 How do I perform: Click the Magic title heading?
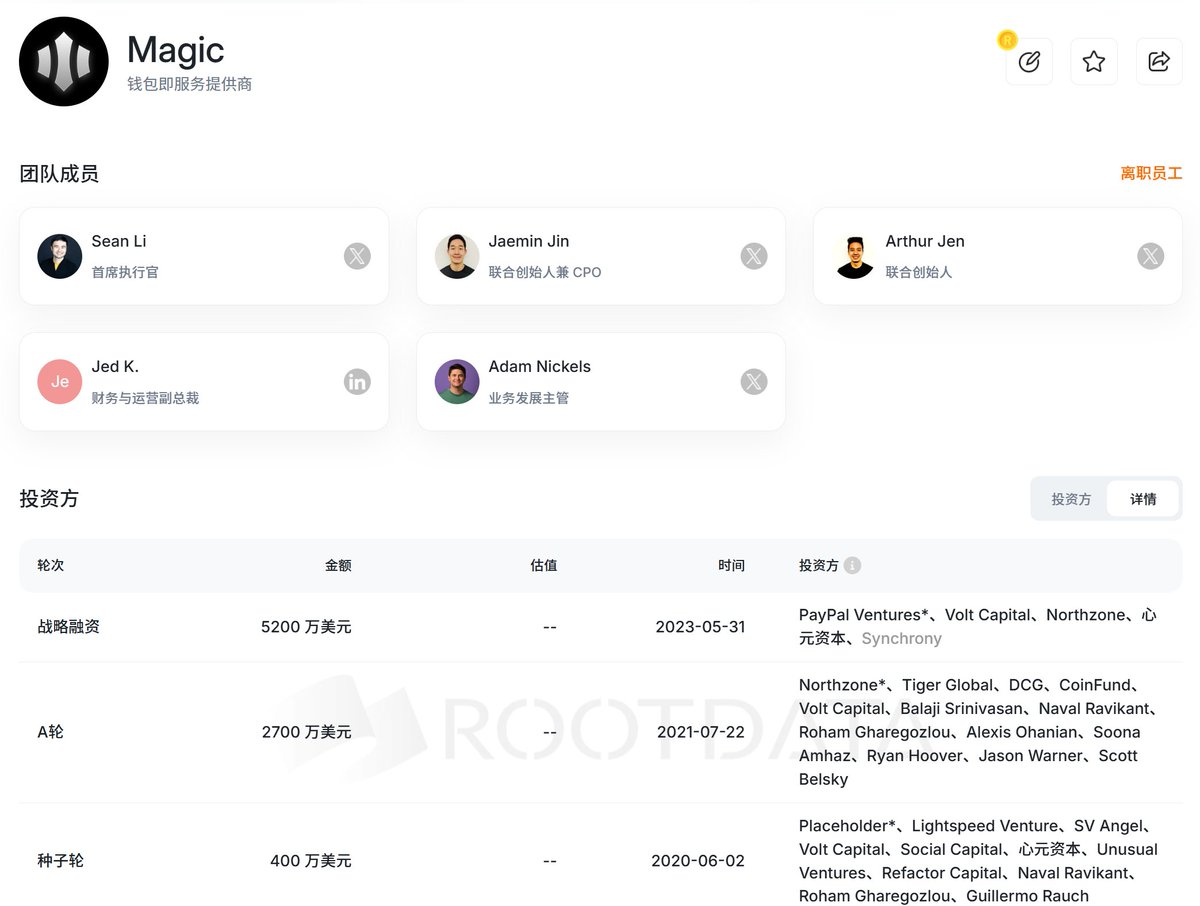click(x=176, y=49)
